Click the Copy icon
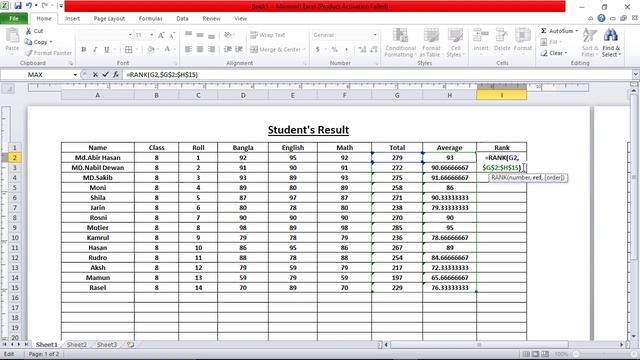 tap(28, 42)
